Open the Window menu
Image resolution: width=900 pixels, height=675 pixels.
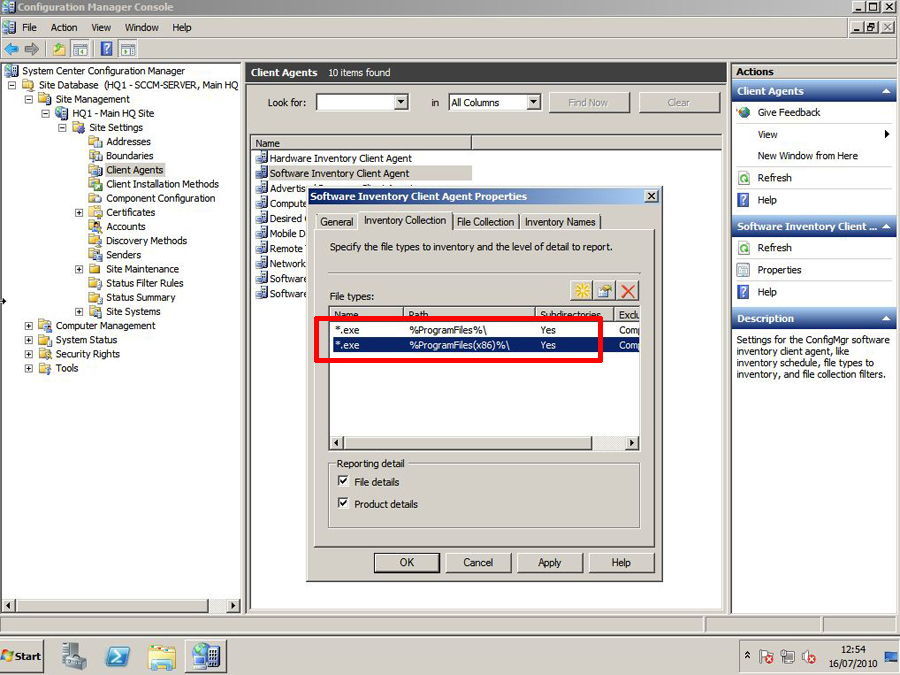[x=142, y=28]
